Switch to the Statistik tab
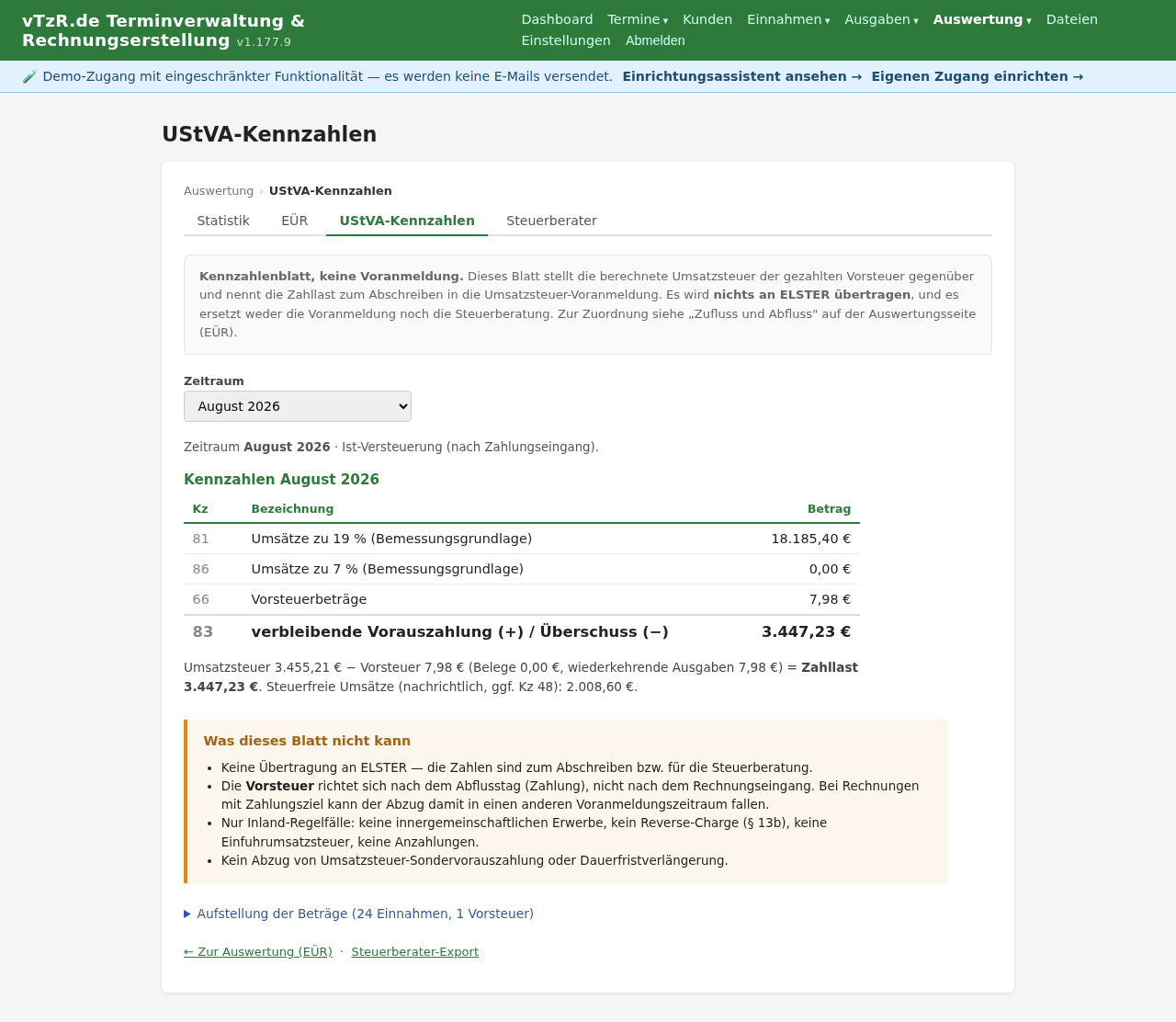Viewport: 1176px width, 1022px height. [223, 221]
